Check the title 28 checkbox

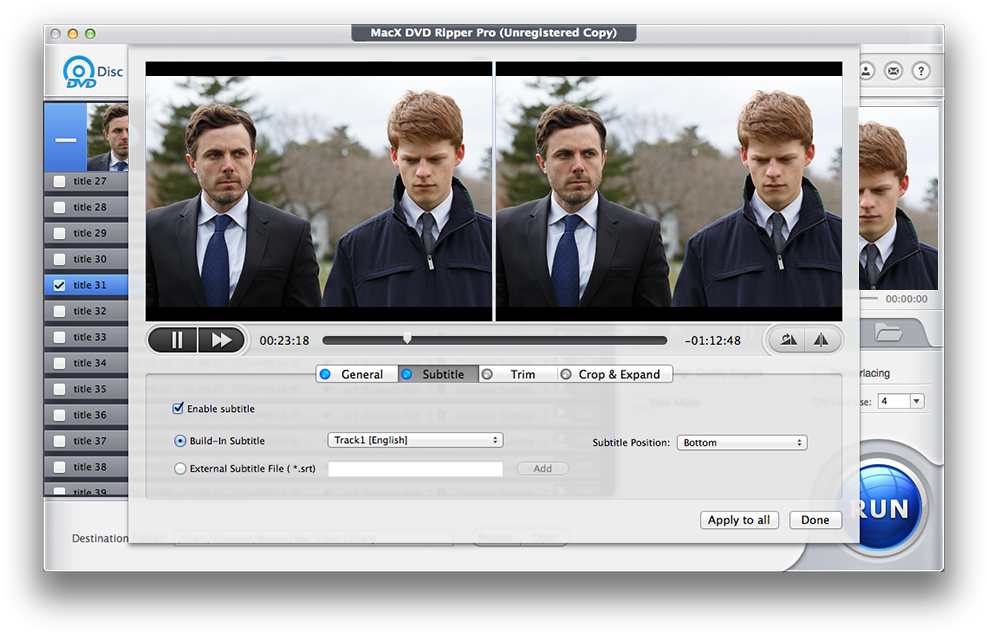click(x=60, y=208)
